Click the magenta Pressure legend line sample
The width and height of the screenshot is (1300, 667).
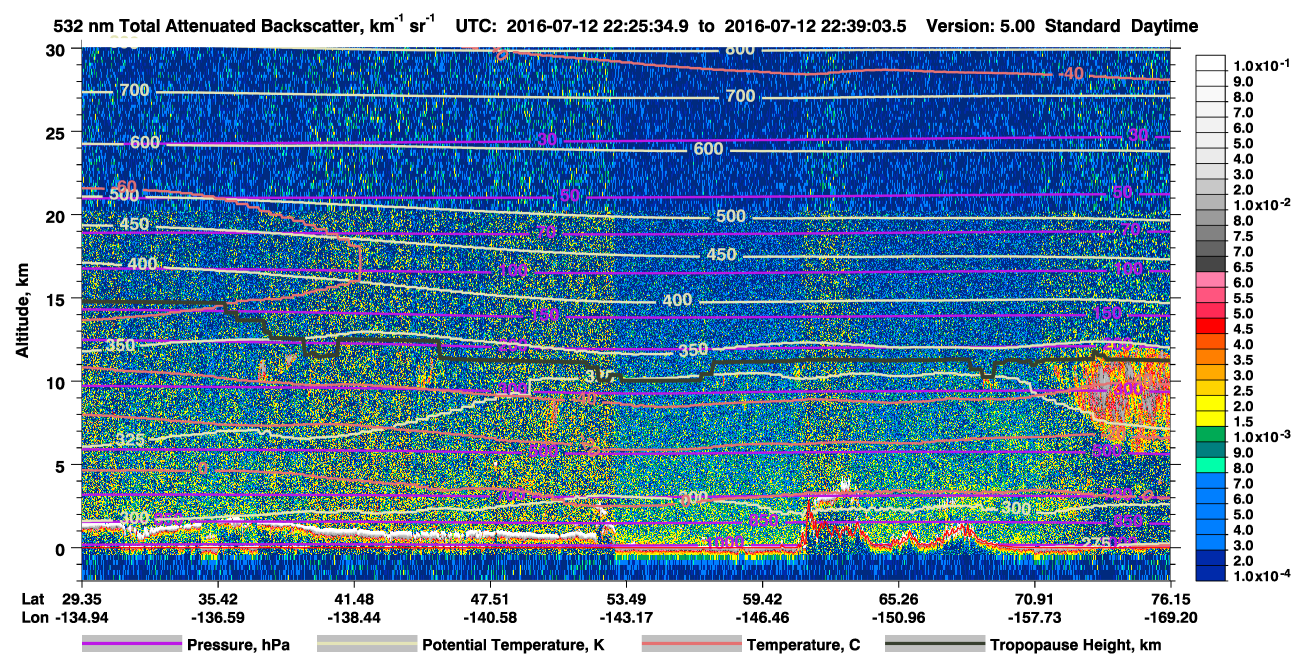coord(132,645)
